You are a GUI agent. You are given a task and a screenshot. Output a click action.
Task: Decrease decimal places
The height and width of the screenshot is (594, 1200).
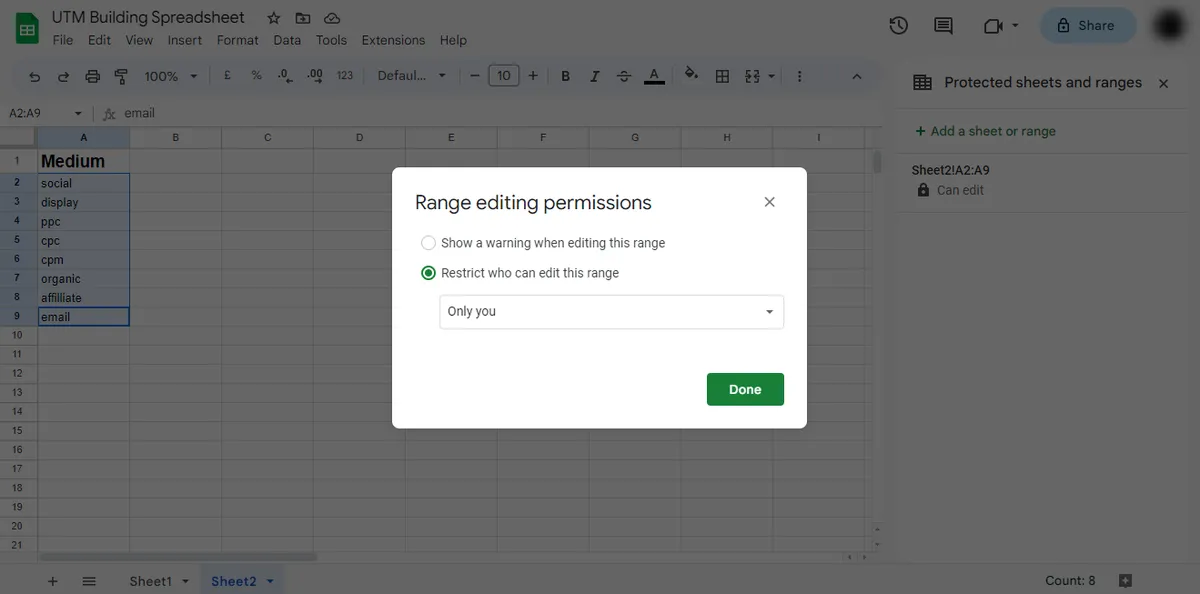[x=283, y=75]
